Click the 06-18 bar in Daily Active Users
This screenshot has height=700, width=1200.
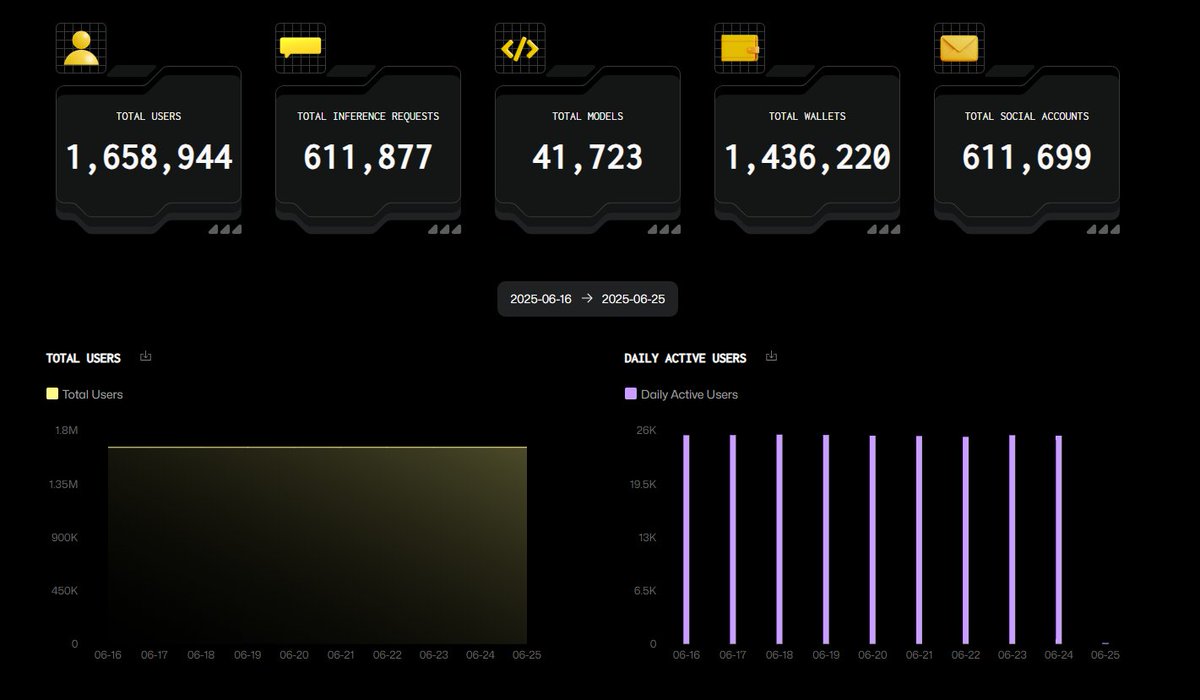pyautogui.click(x=780, y=539)
